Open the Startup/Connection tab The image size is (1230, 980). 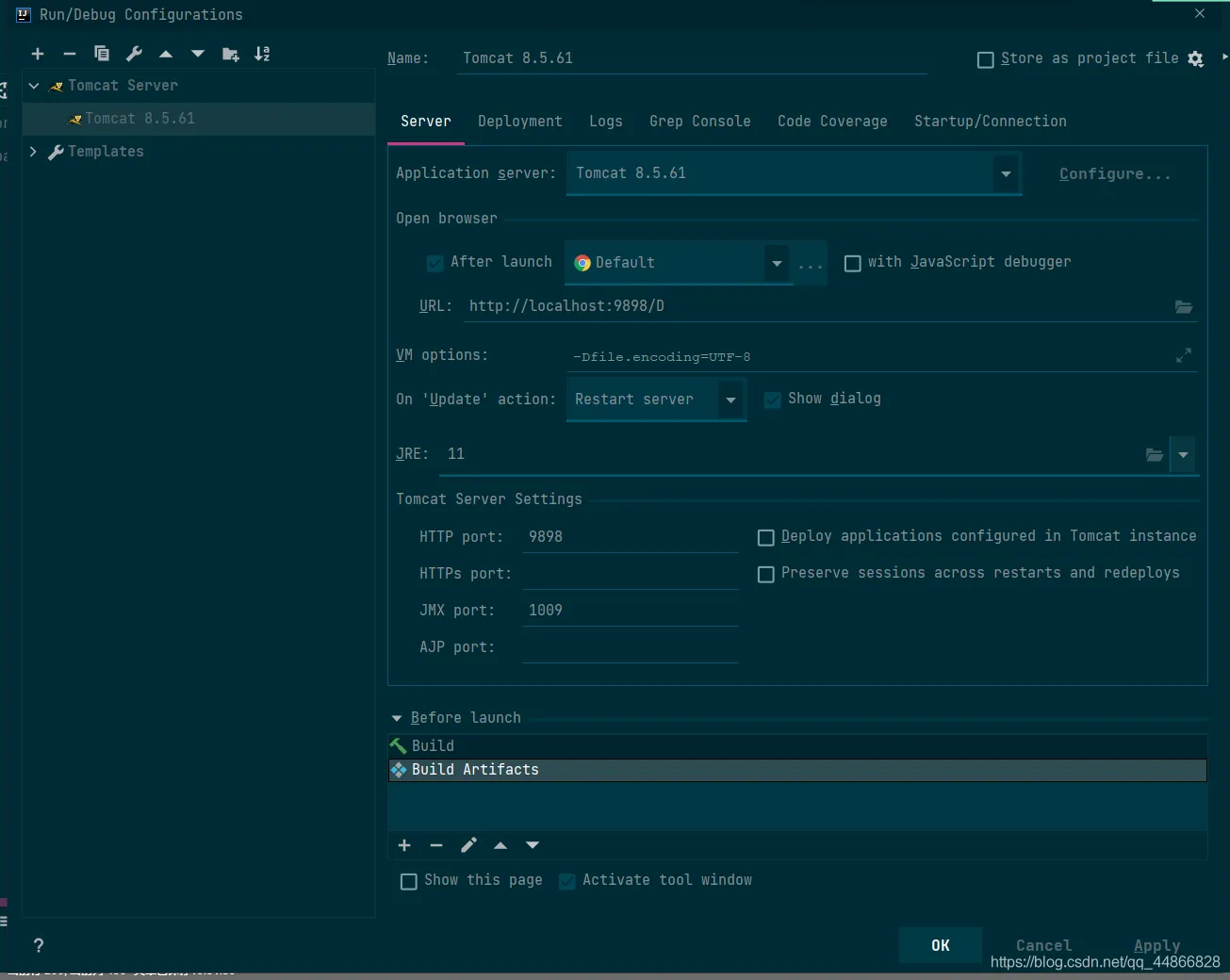point(991,122)
